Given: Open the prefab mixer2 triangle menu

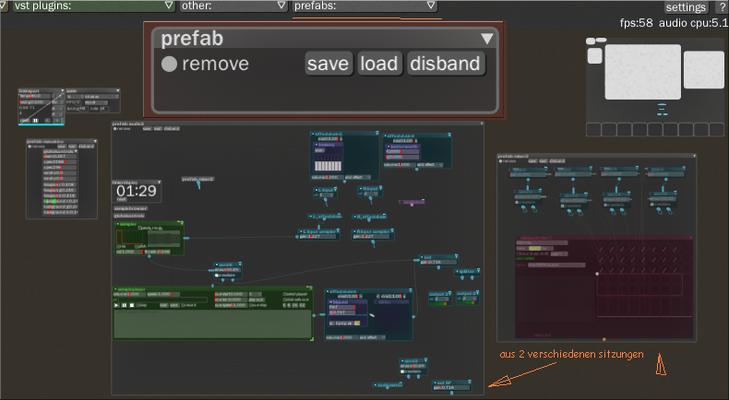Looking at the screenshot, I should [x=695, y=156].
